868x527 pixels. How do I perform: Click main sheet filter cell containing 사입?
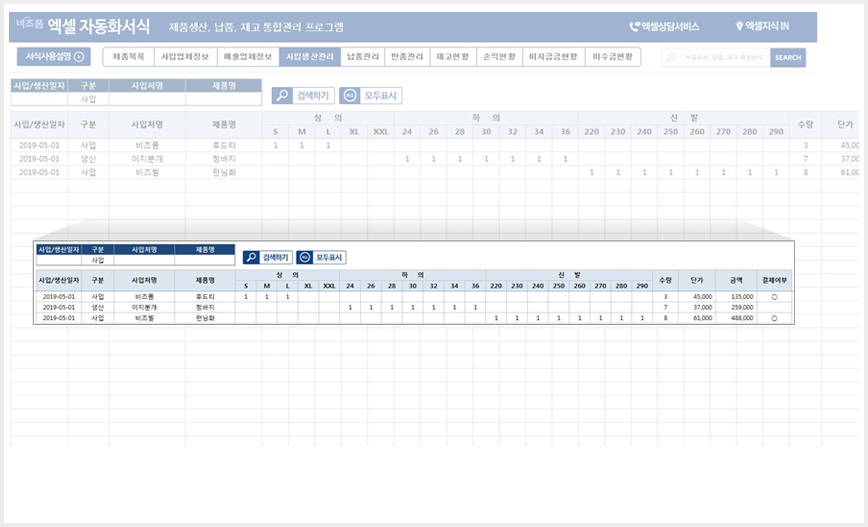click(x=88, y=99)
